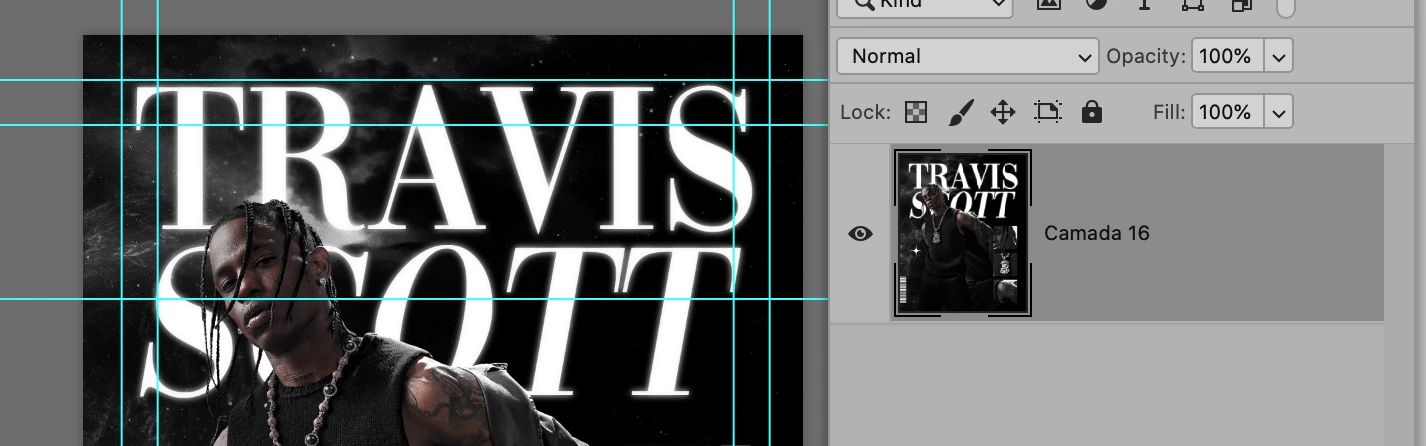Filter layers by type layers icon
Image resolution: width=1426 pixels, height=446 pixels.
pyautogui.click(x=1145, y=4)
